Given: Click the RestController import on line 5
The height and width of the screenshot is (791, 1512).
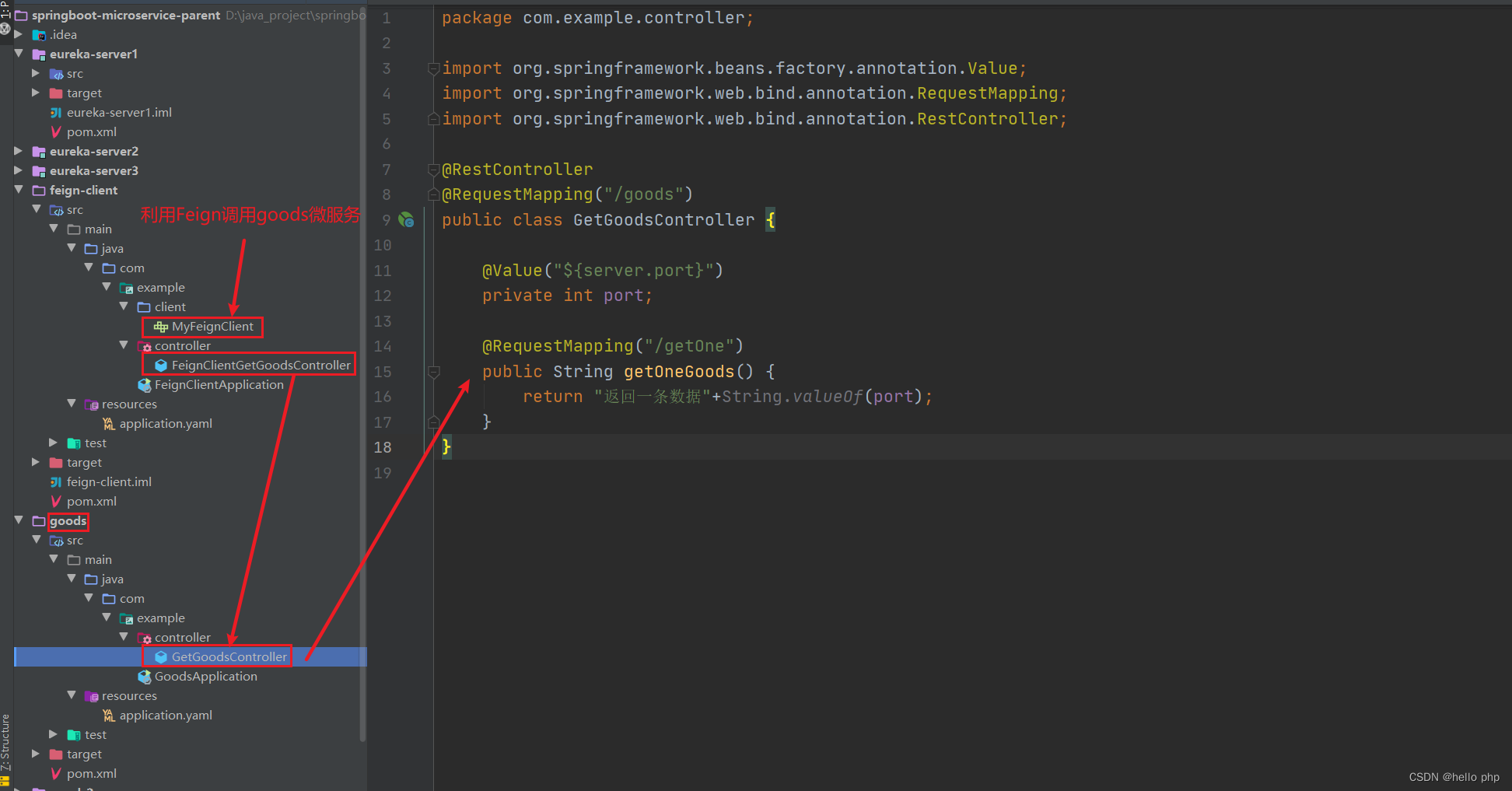Looking at the screenshot, I should (x=754, y=119).
